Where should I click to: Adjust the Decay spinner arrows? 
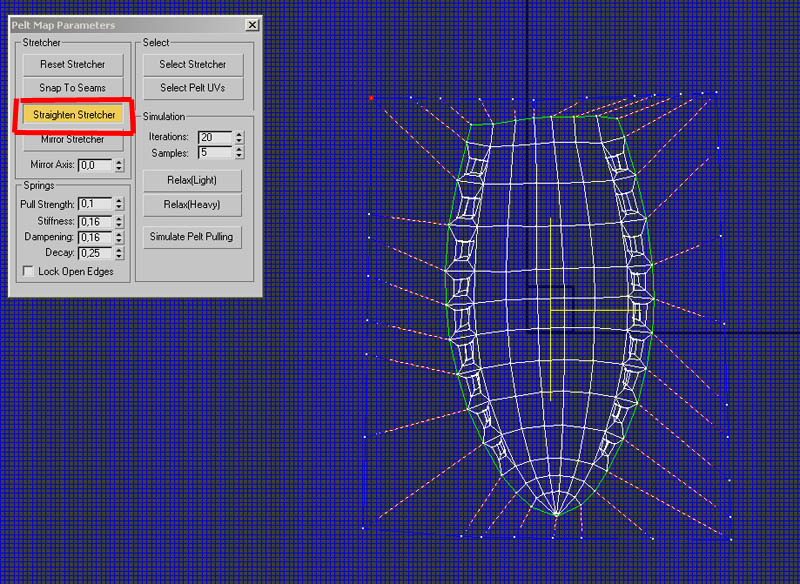click(x=119, y=253)
